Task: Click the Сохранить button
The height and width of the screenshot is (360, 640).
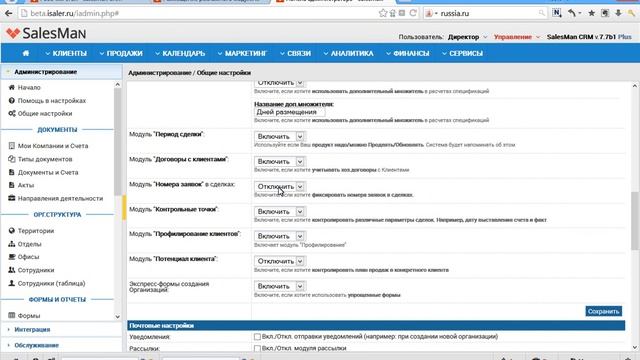Action: [603, 311]
